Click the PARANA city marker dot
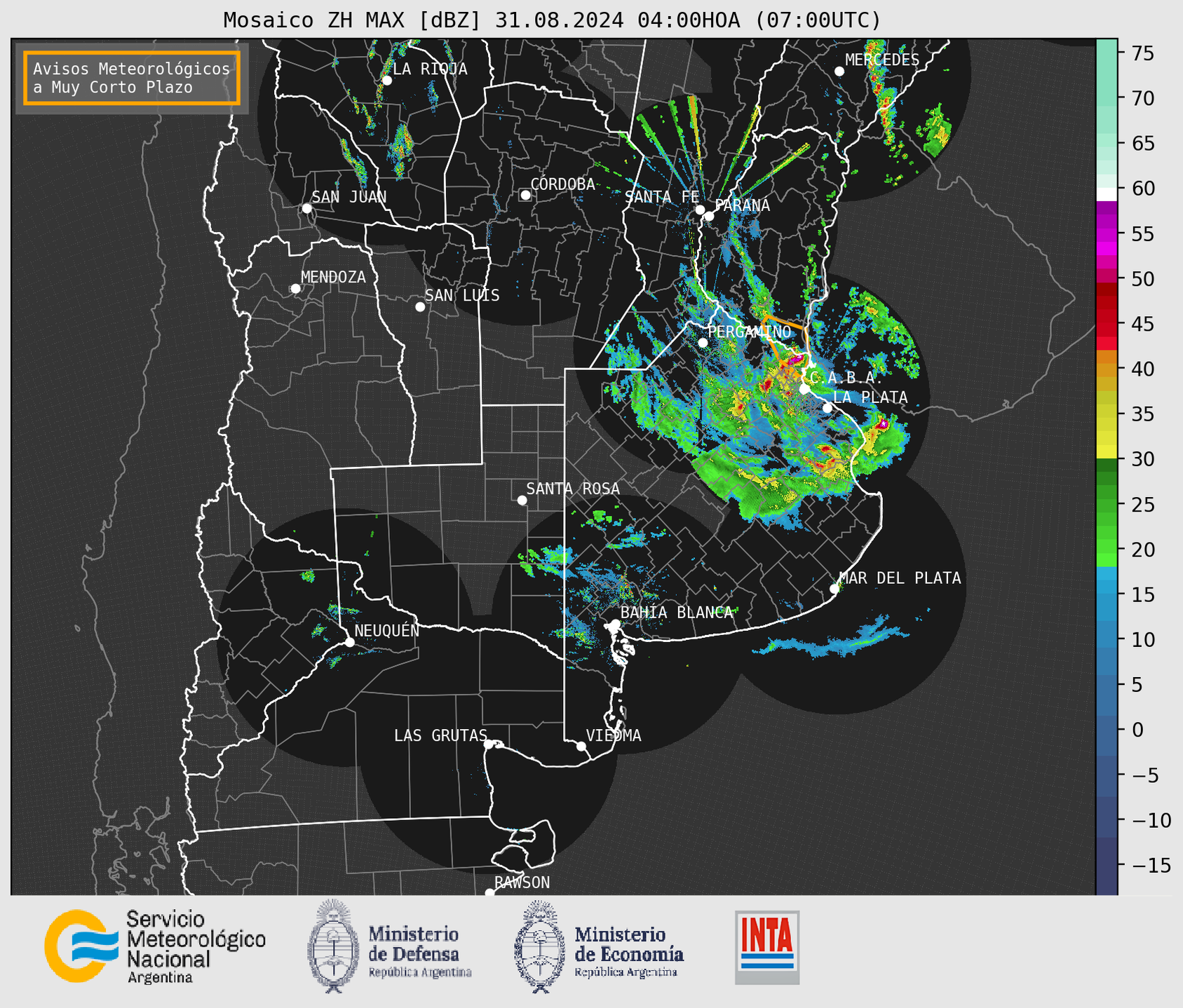Image resolution: width=1183 pixels, height=1008 pixels. coord(709,216)
